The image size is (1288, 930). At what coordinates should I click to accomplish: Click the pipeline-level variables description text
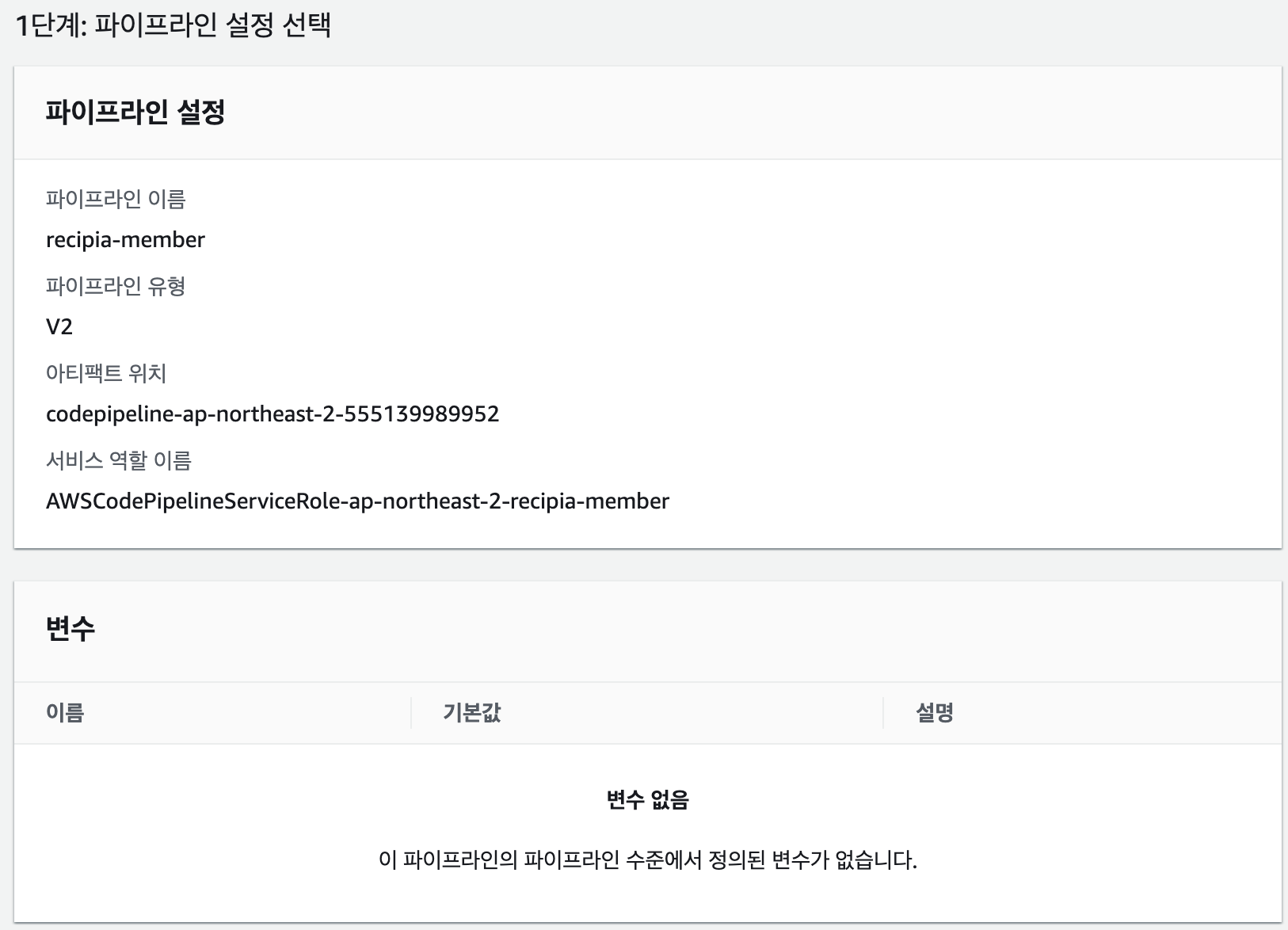[650, 856]
